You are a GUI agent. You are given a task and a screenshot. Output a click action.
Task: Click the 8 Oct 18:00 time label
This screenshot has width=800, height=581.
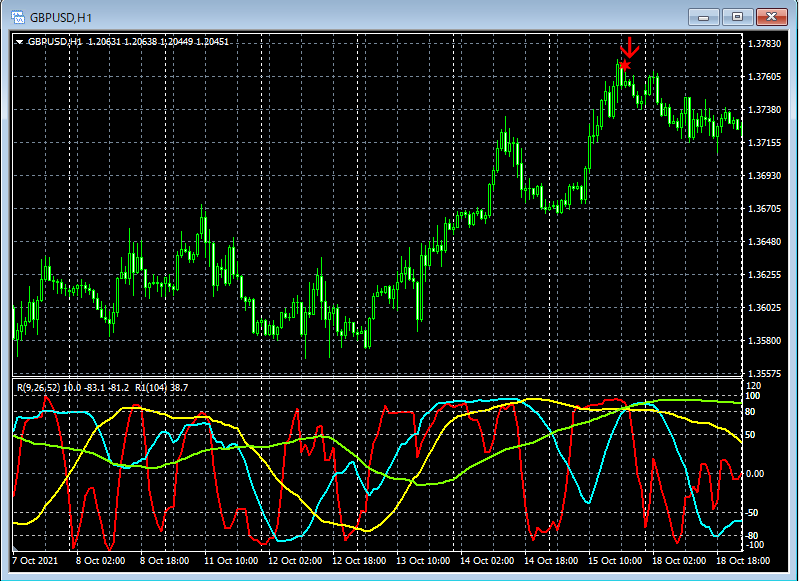pos(164,561)
